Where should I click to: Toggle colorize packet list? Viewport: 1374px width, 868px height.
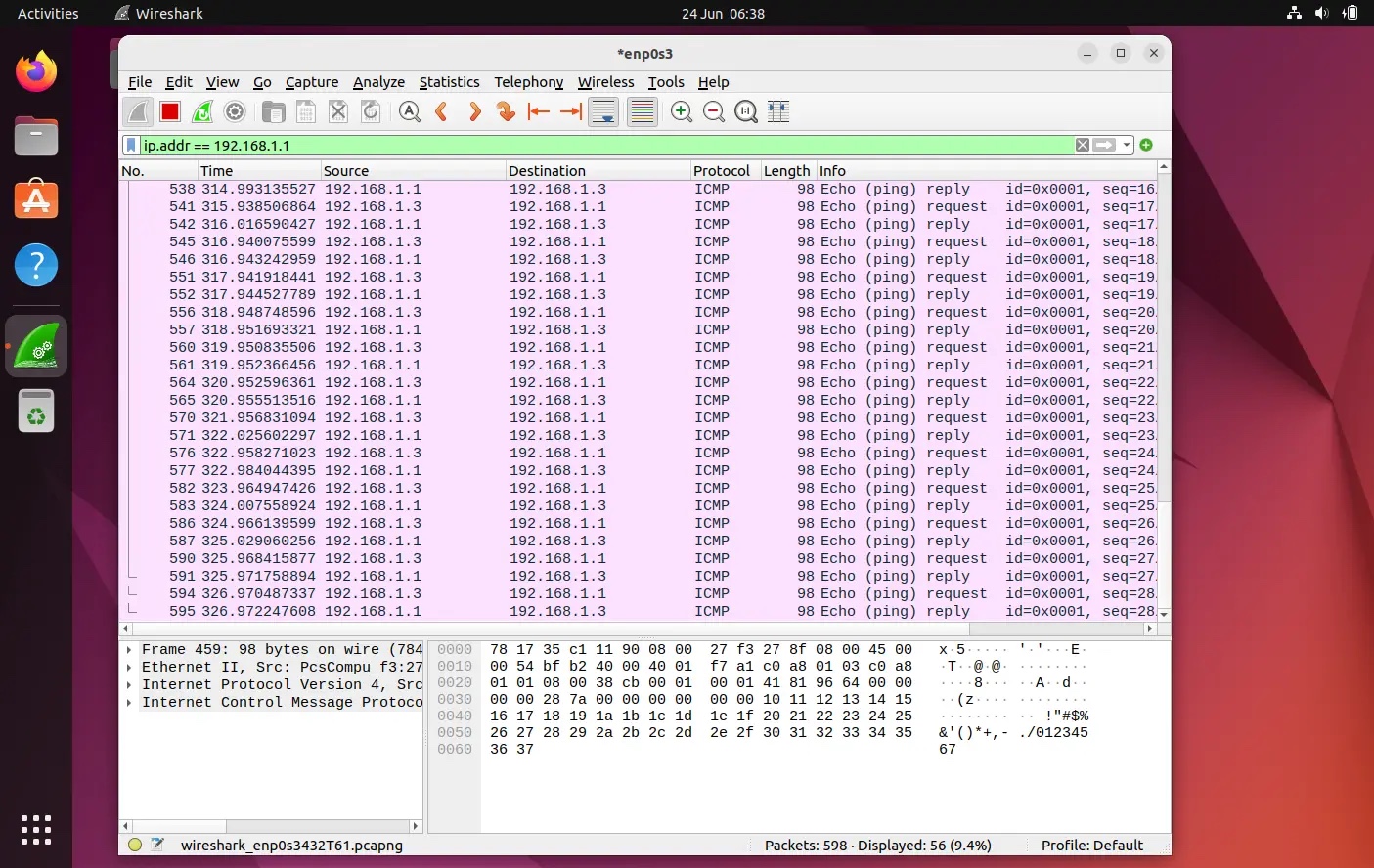coord(642,111)
